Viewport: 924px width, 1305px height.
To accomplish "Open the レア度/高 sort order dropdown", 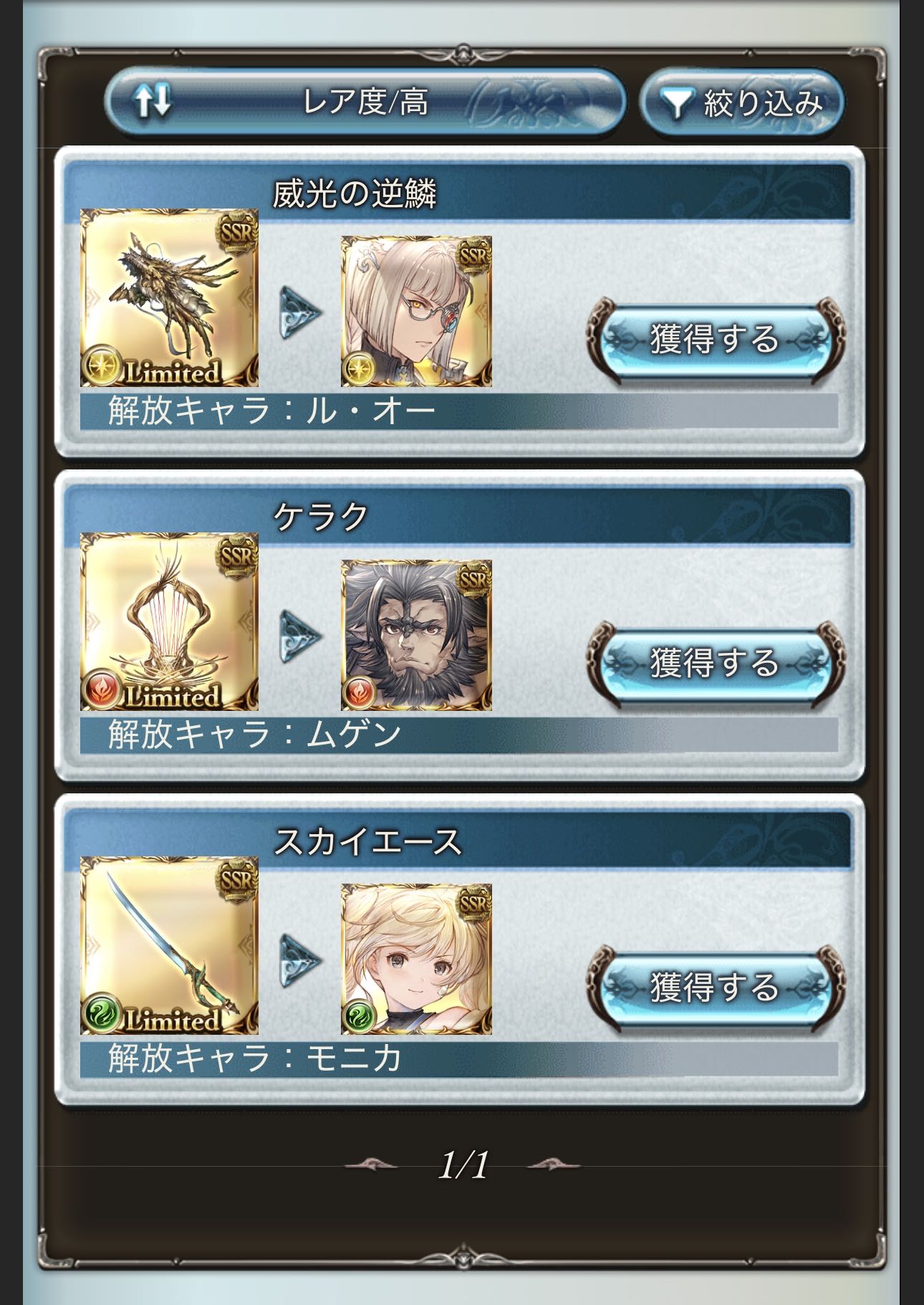I will 365,101.
